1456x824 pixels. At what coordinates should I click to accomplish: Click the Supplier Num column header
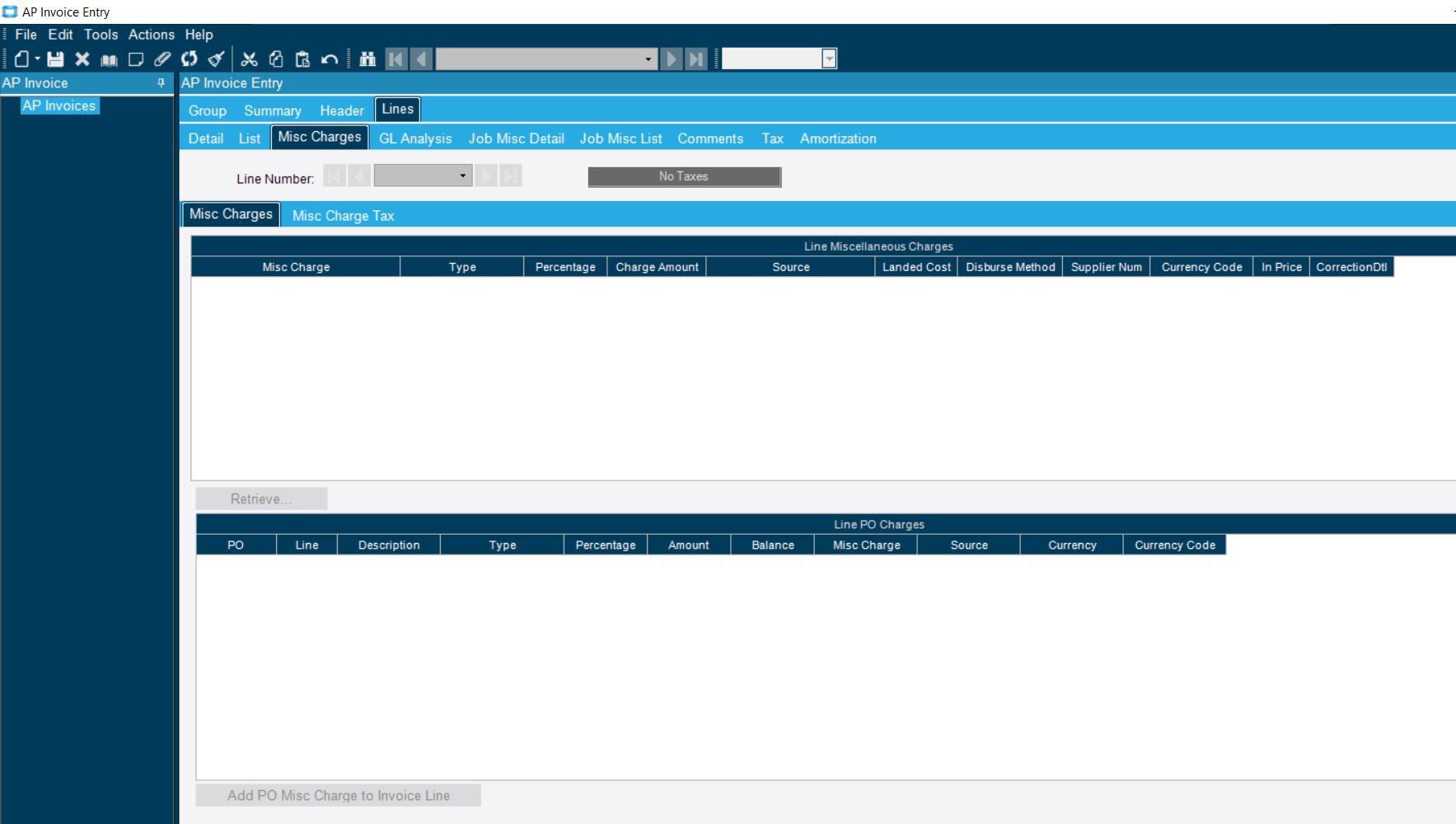click(x=1107, y=267)
